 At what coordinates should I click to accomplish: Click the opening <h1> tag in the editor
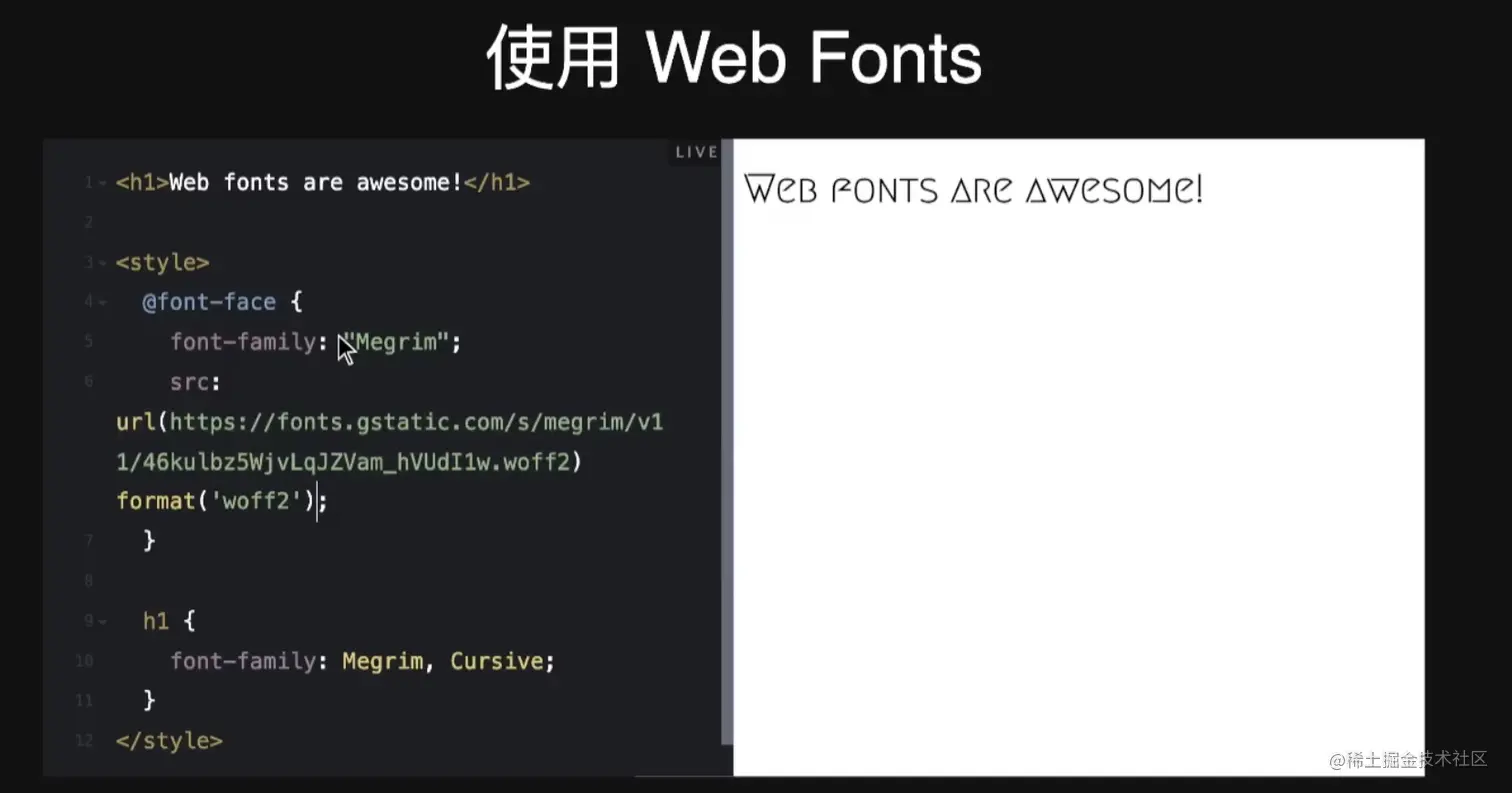tap(143, 183)
